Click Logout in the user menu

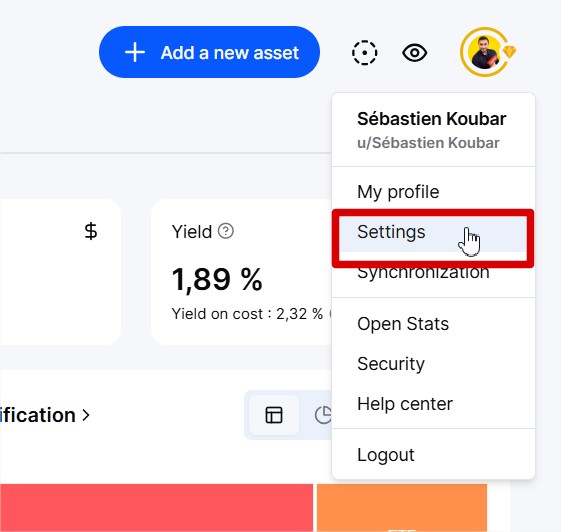(433, 455)
